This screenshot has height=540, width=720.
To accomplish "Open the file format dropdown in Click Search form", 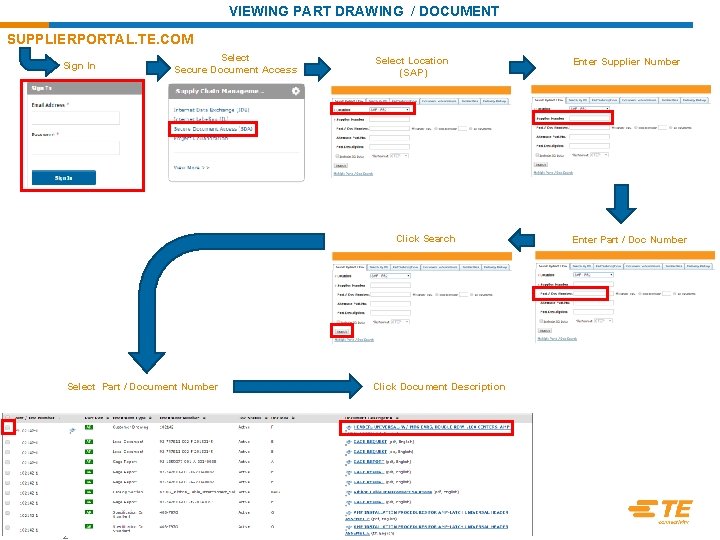I will [x=399, y=322].
